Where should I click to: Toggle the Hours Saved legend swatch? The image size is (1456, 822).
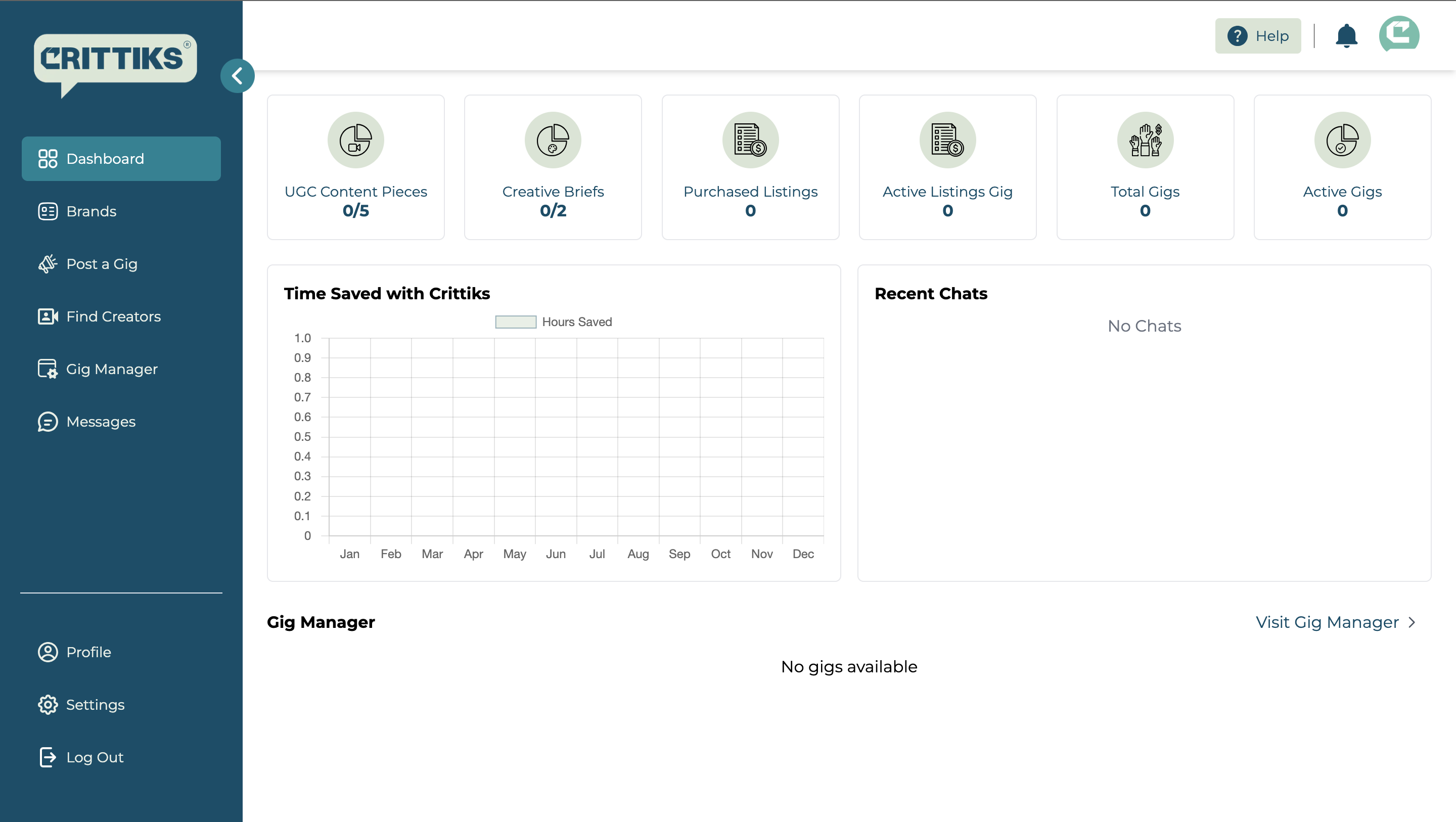coord(516,322)
